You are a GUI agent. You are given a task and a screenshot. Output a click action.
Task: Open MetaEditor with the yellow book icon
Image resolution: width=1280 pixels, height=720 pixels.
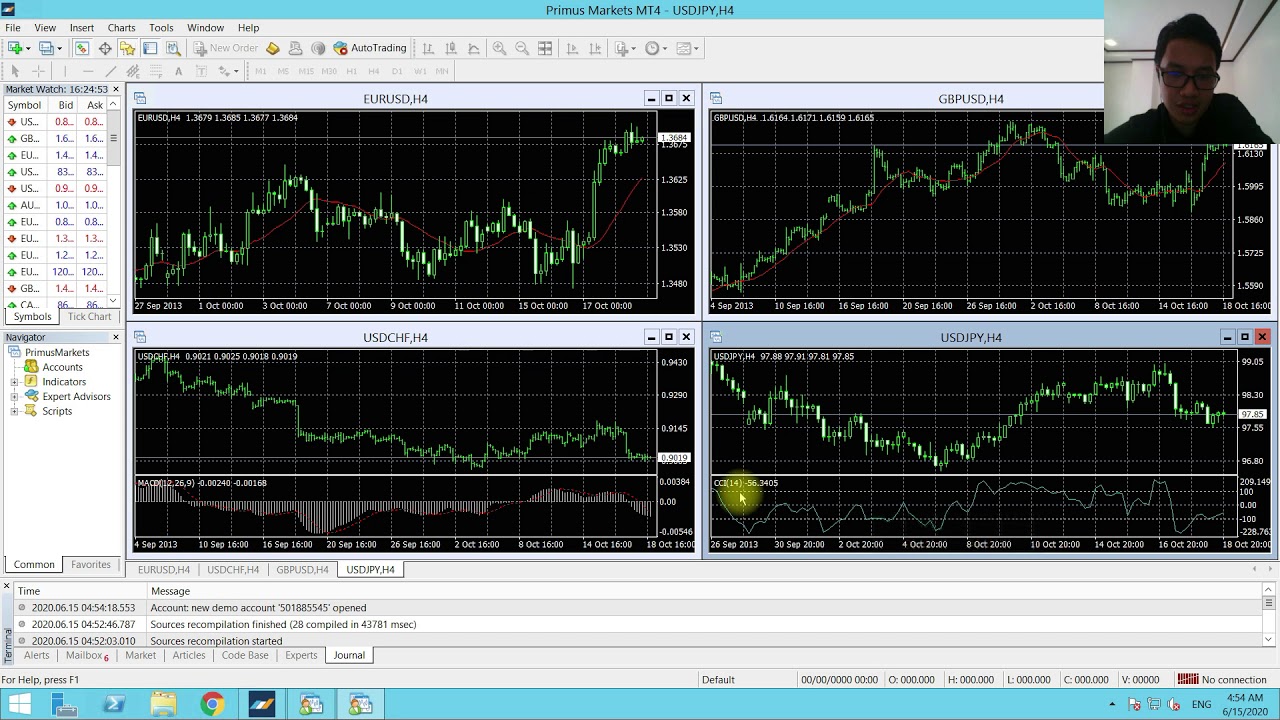click(x=273, y=48)
